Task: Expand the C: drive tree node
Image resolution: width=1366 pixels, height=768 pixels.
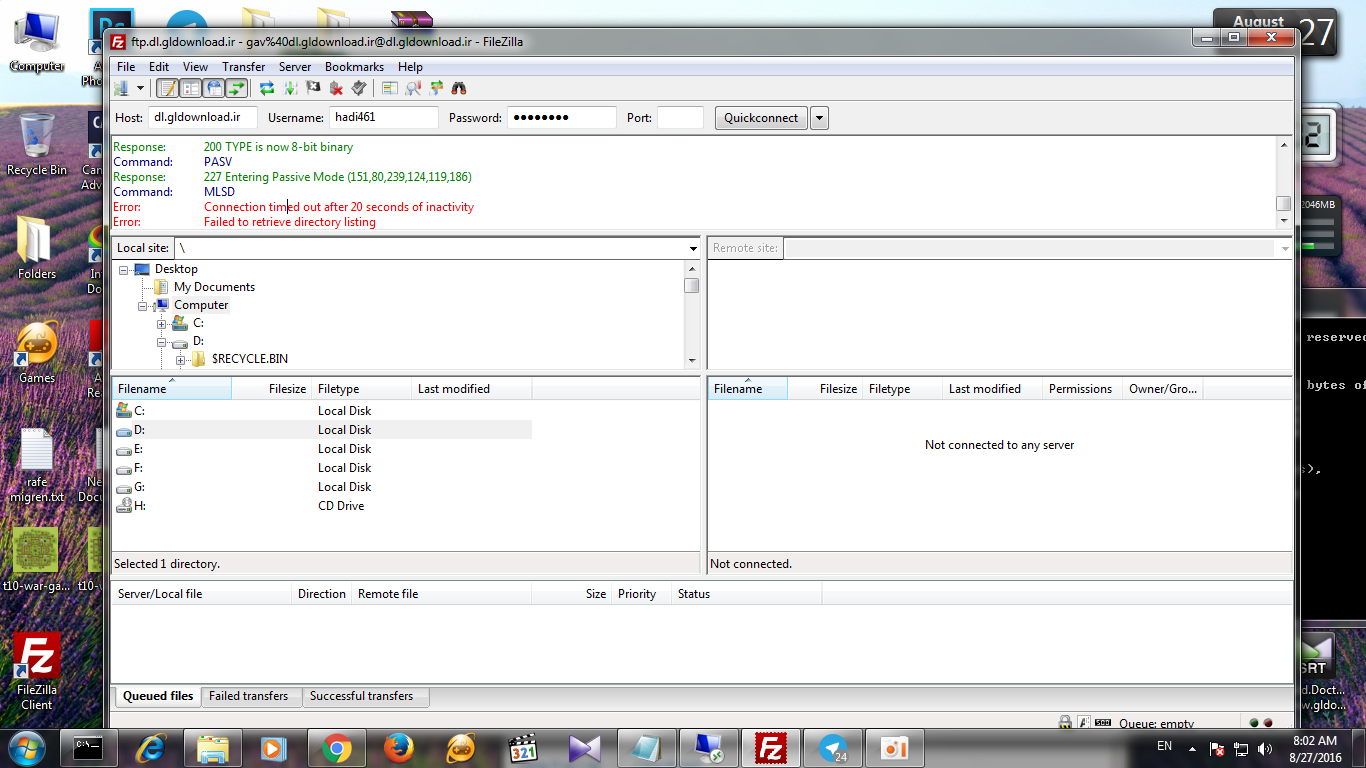Action: tap(162, 323)
